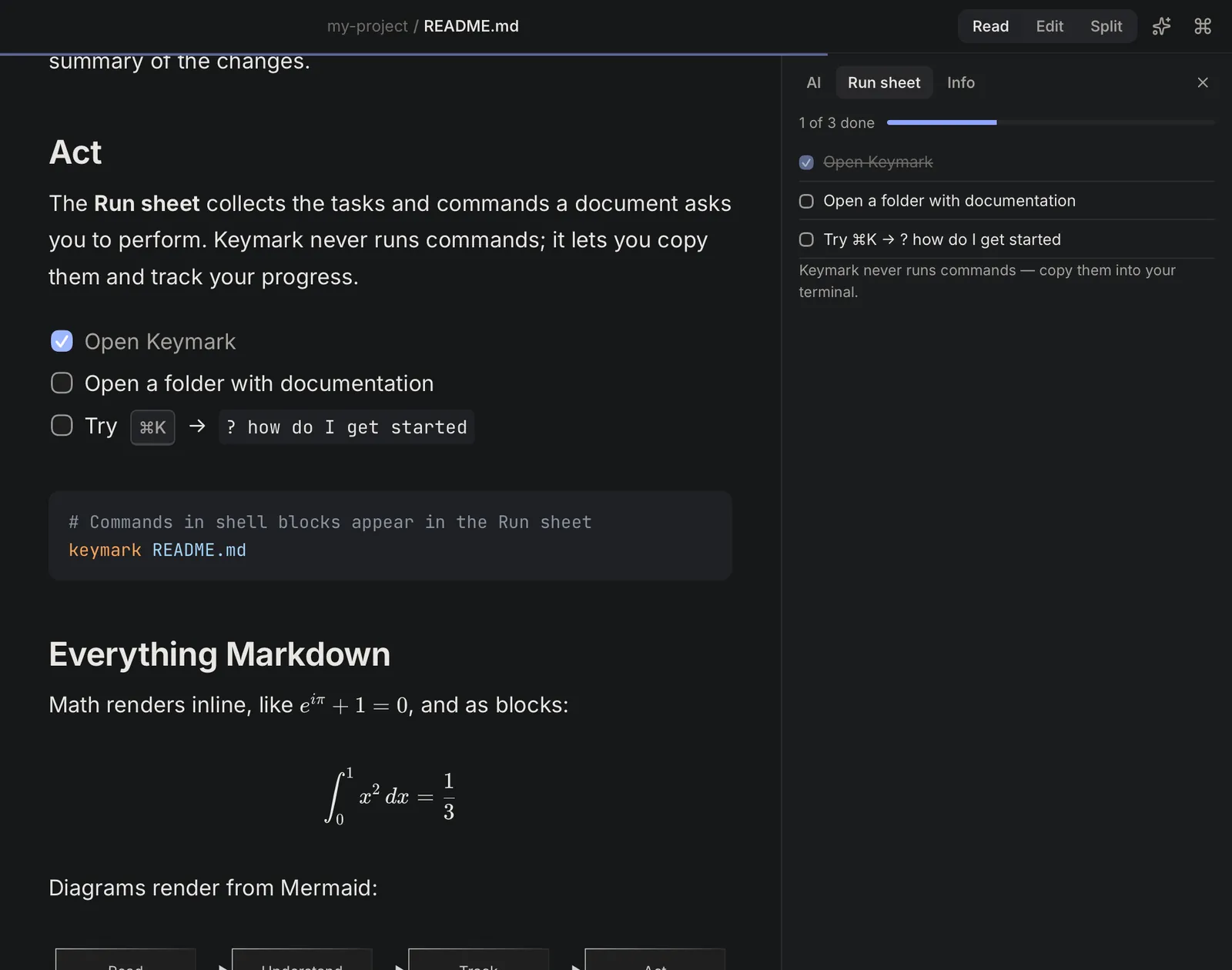Viewport: 1232px width, 970px height.
Task: Uncheck Open Keymark in the document
Action: click(62, 341)
